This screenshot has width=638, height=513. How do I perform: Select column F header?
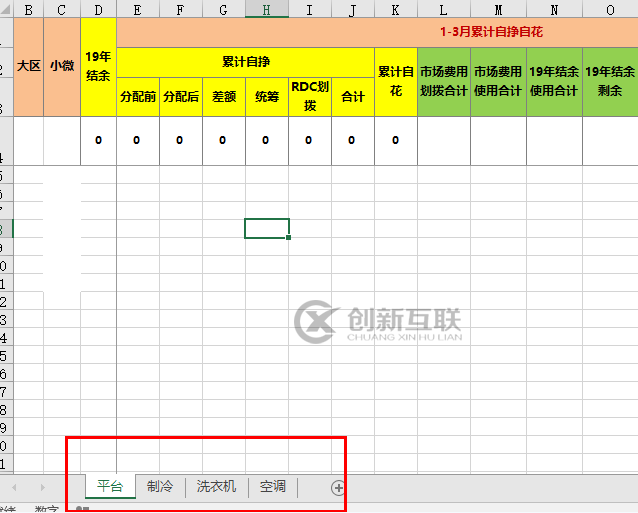pyautogui.click(x=181, y=9)
